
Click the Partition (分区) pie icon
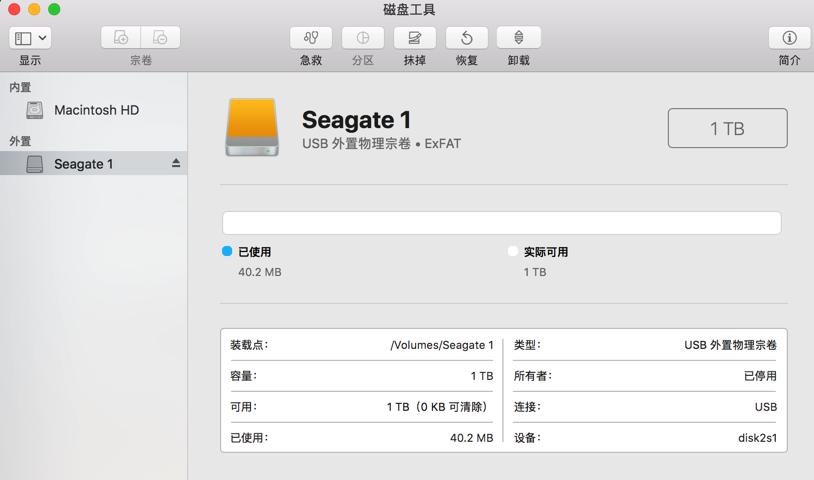pyautogui.click(x=363, y=38)
